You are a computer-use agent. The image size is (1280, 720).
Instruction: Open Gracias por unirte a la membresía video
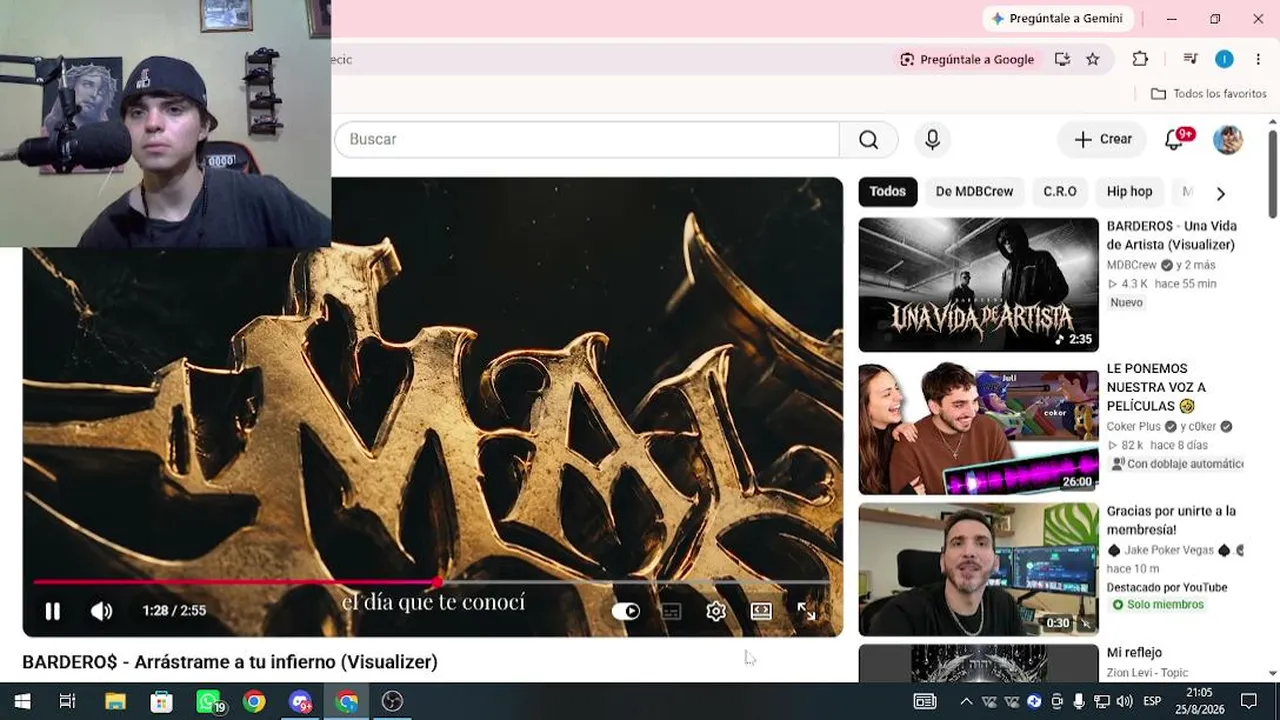pos(1171,520)
